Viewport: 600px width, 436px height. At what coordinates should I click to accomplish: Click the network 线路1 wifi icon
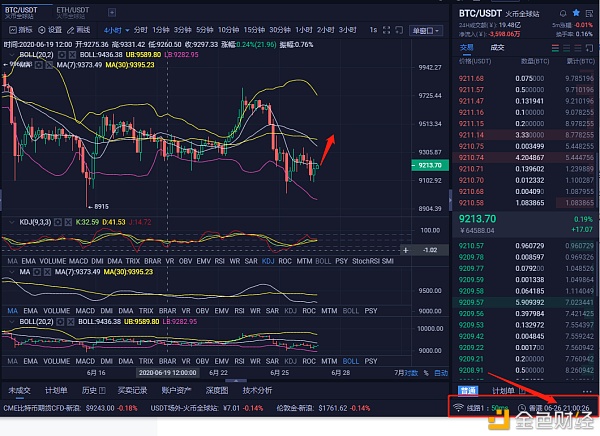pyautogui.click(x=458, y=408)
